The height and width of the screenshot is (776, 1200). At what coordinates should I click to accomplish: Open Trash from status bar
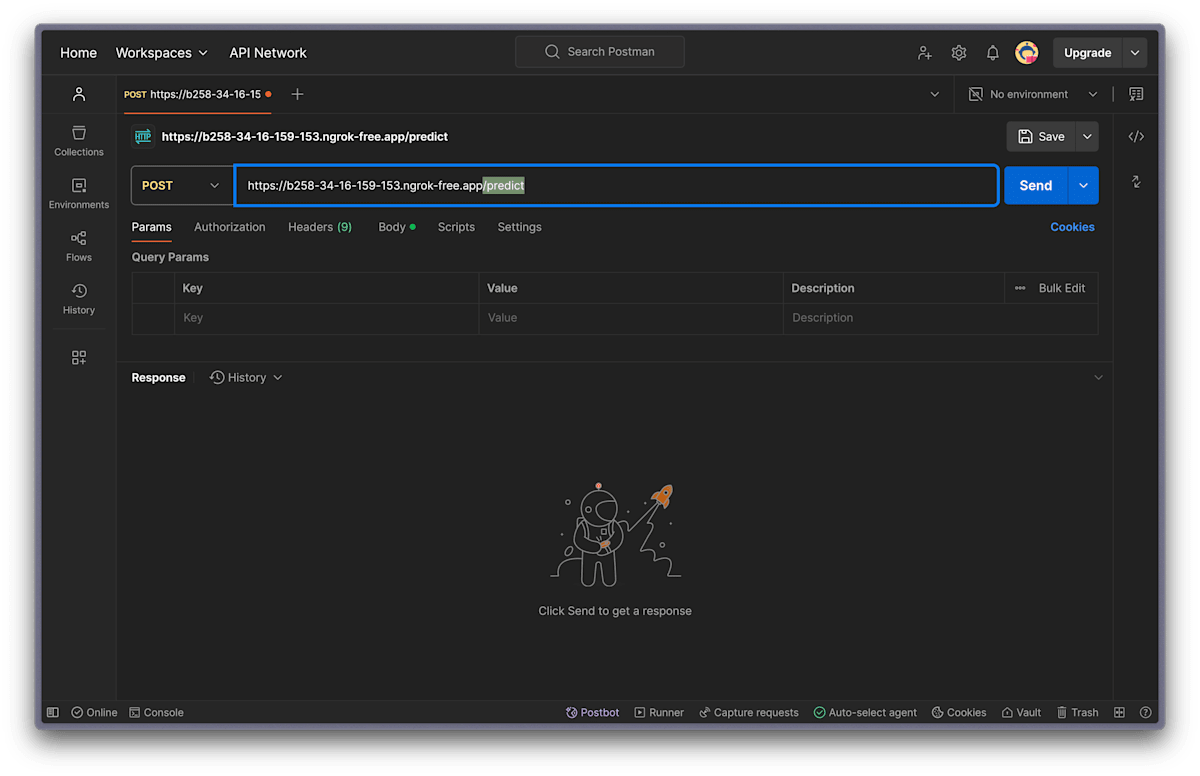pyautogui.click(x=1077, y=713)
